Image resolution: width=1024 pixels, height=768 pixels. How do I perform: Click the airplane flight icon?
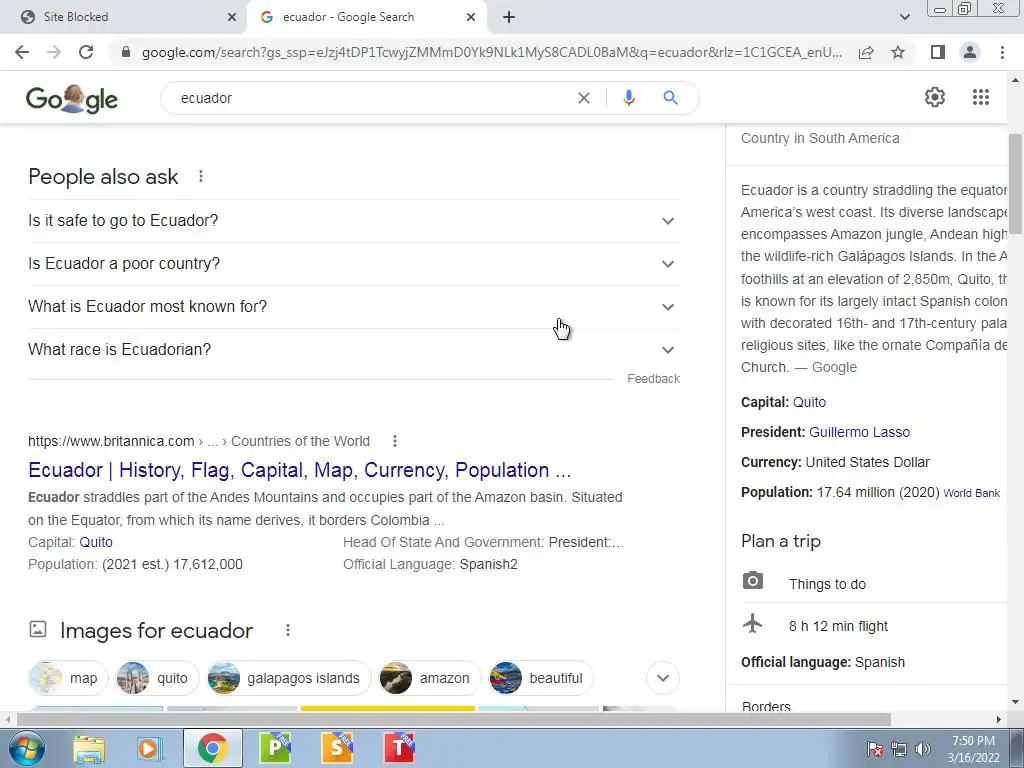(x=752, y=624)
